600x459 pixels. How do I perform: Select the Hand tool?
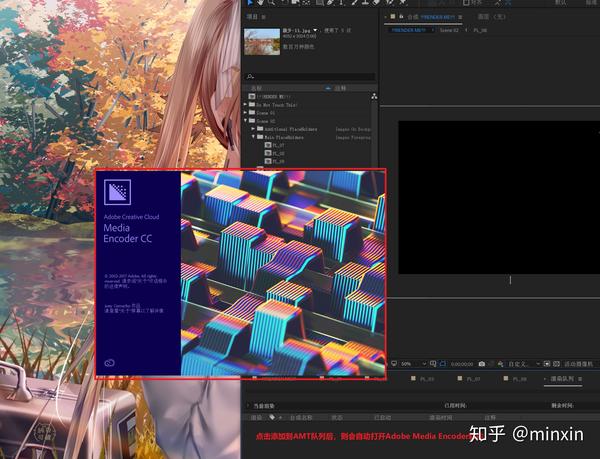pos(261,2)
